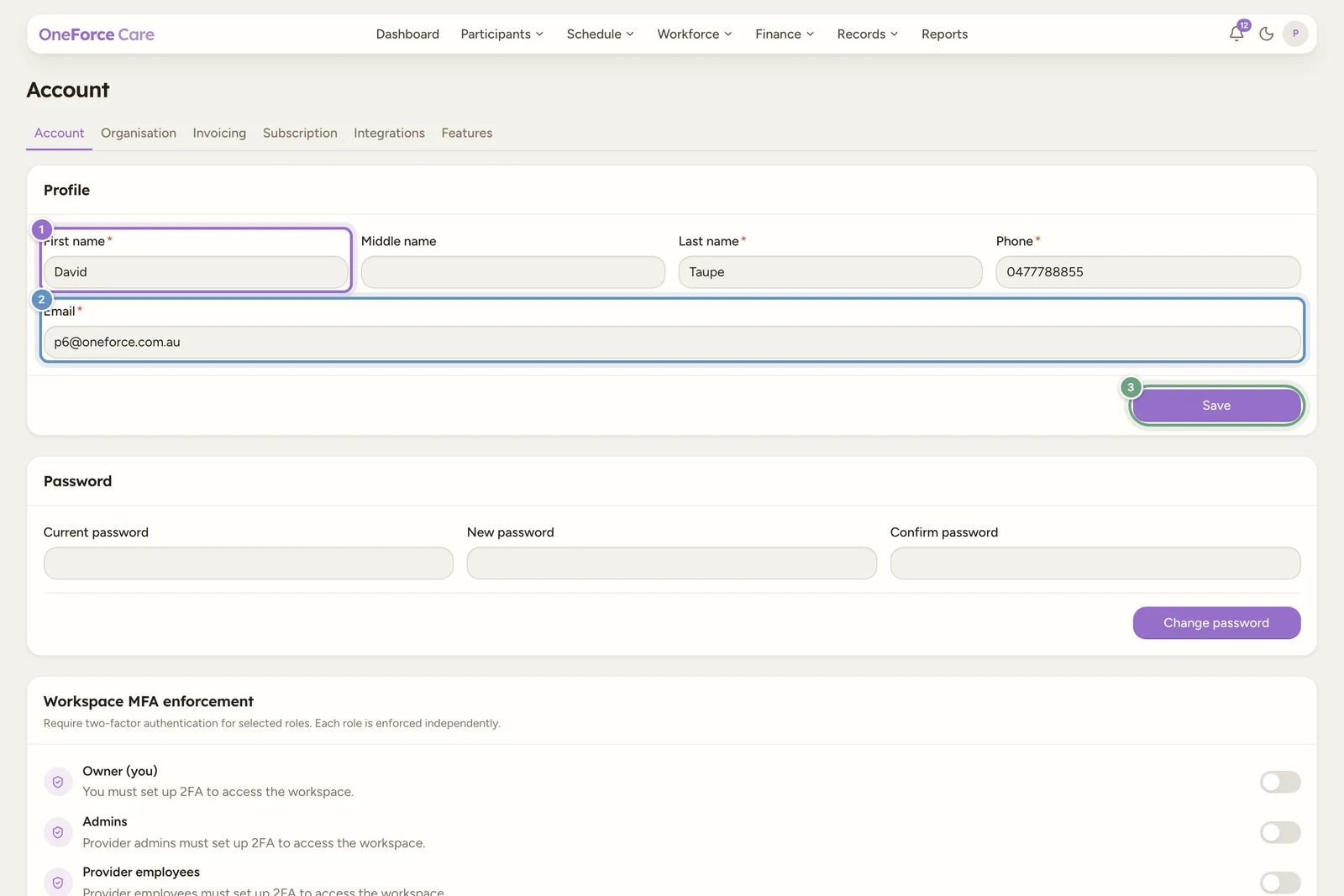This screenshot has height=896, width=1344.
Task: Expand the Records dropdown menu
Action: pyautogui.click(x=868, y=34)
